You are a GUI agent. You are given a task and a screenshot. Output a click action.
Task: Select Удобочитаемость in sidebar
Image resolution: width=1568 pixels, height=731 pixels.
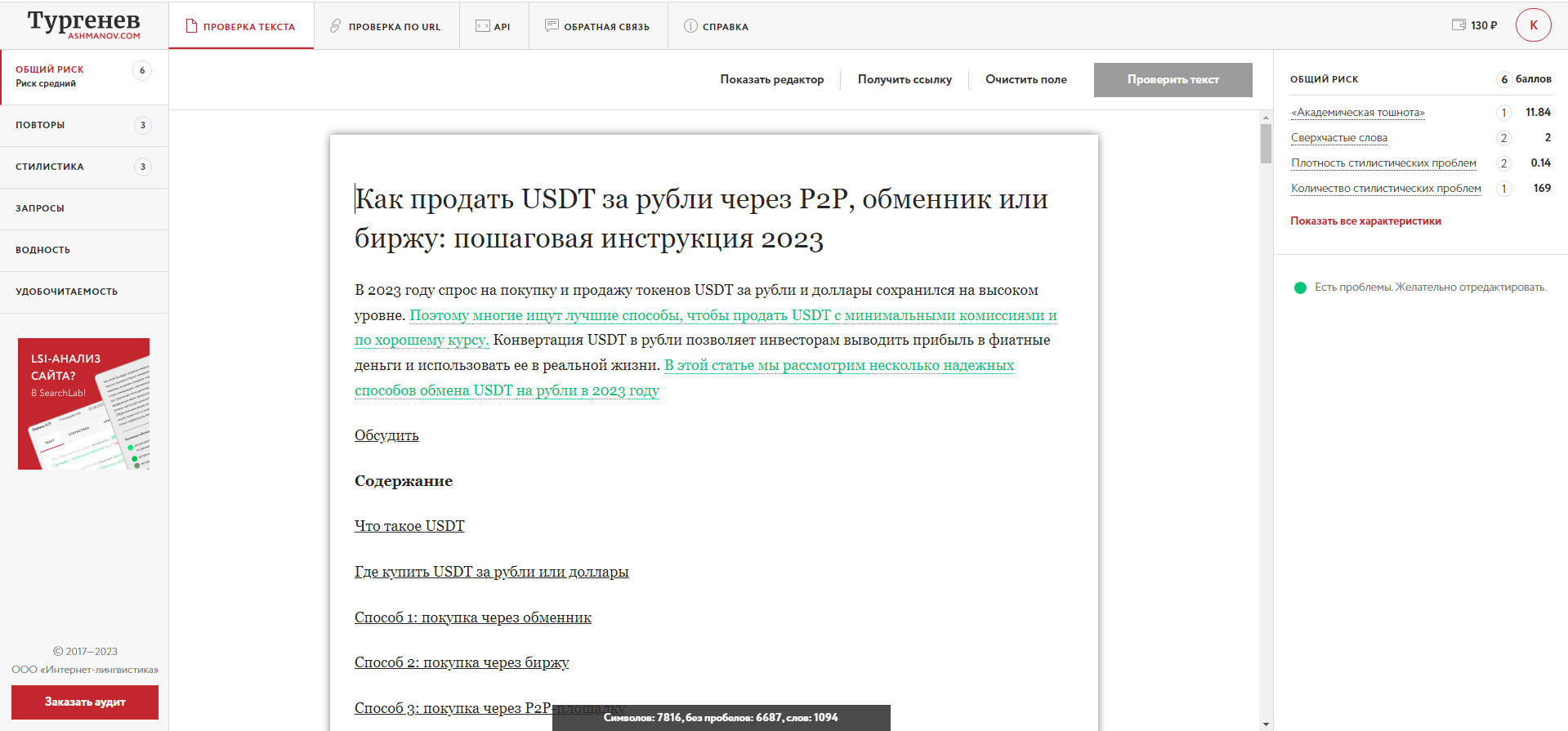84,292
